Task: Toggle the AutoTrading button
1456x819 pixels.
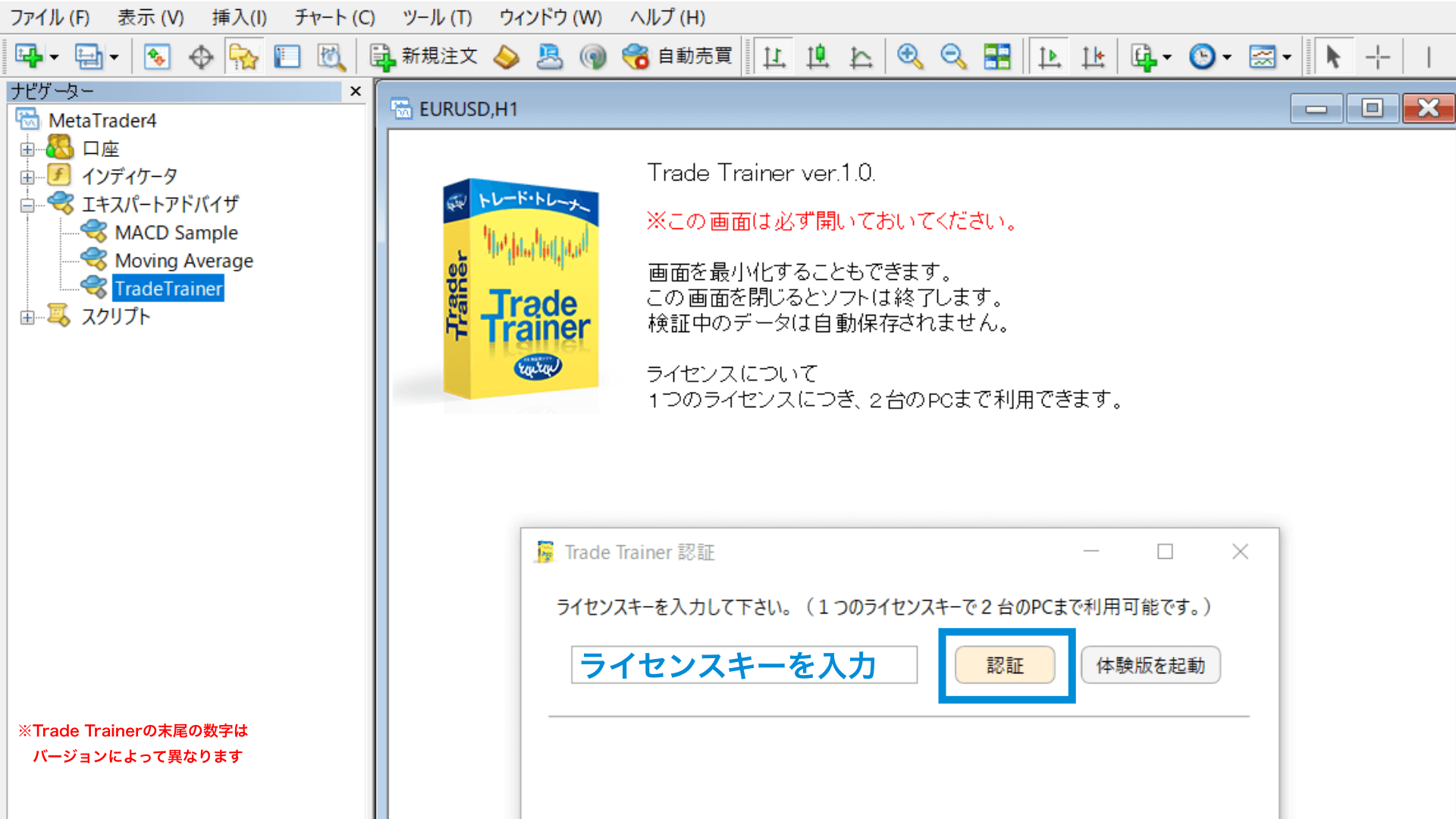Action: tap(677, 56)
